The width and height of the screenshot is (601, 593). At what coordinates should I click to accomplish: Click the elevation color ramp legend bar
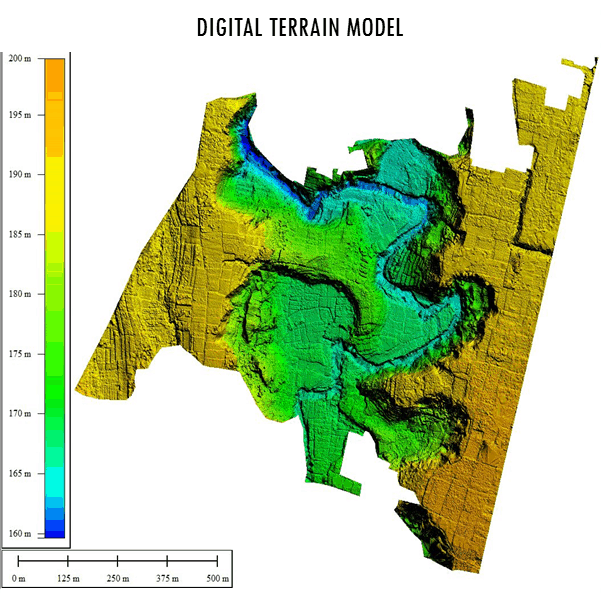click(x=55, y=298)
